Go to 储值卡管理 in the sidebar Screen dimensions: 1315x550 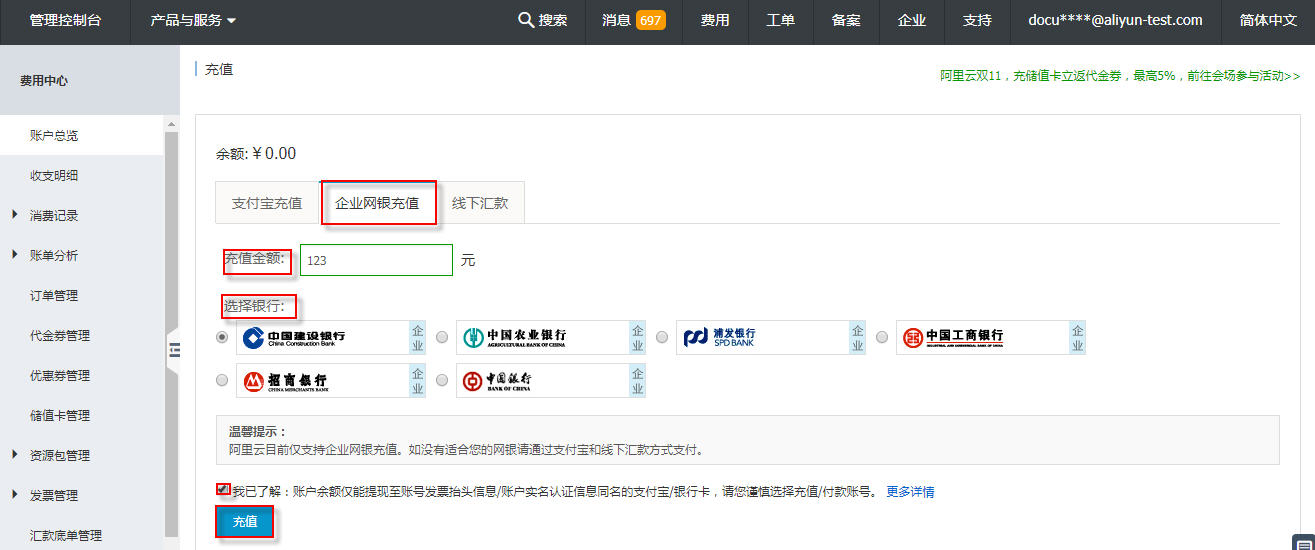coord(60,415)
